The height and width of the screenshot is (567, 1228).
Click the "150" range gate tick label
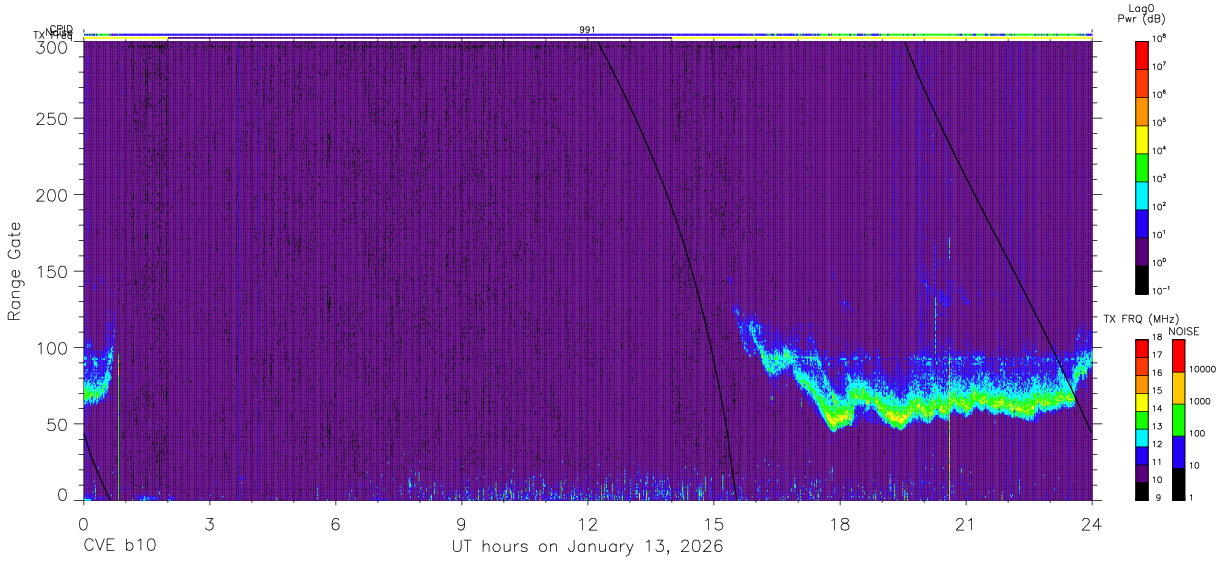[53, 271]
